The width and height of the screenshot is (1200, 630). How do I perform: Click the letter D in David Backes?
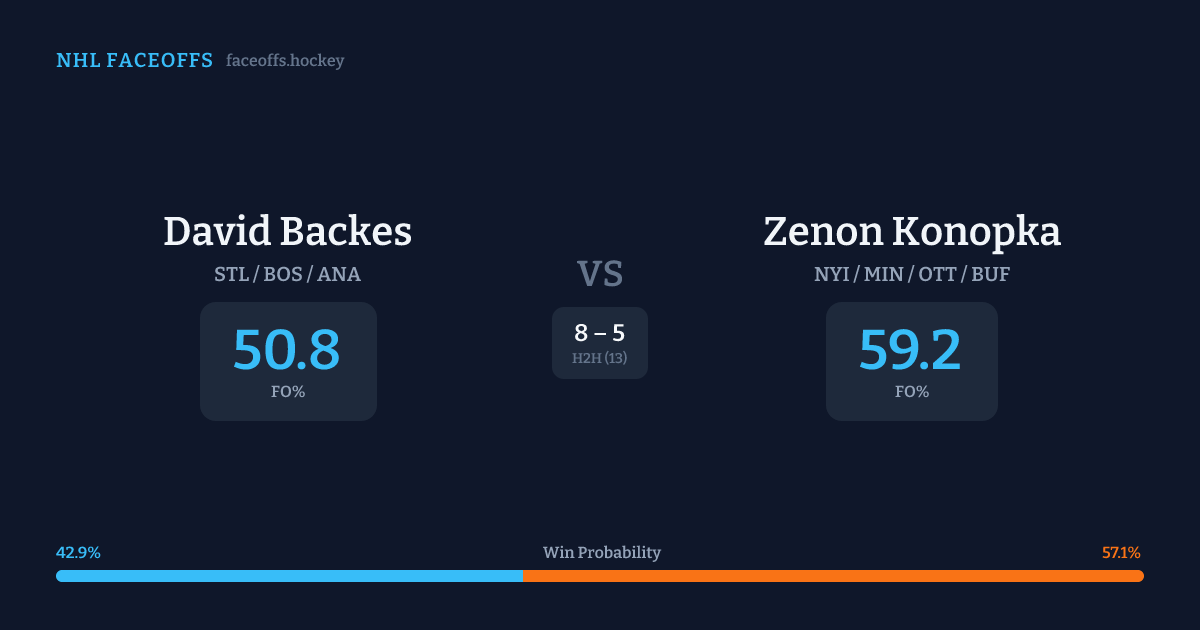(x=178, y=232)
